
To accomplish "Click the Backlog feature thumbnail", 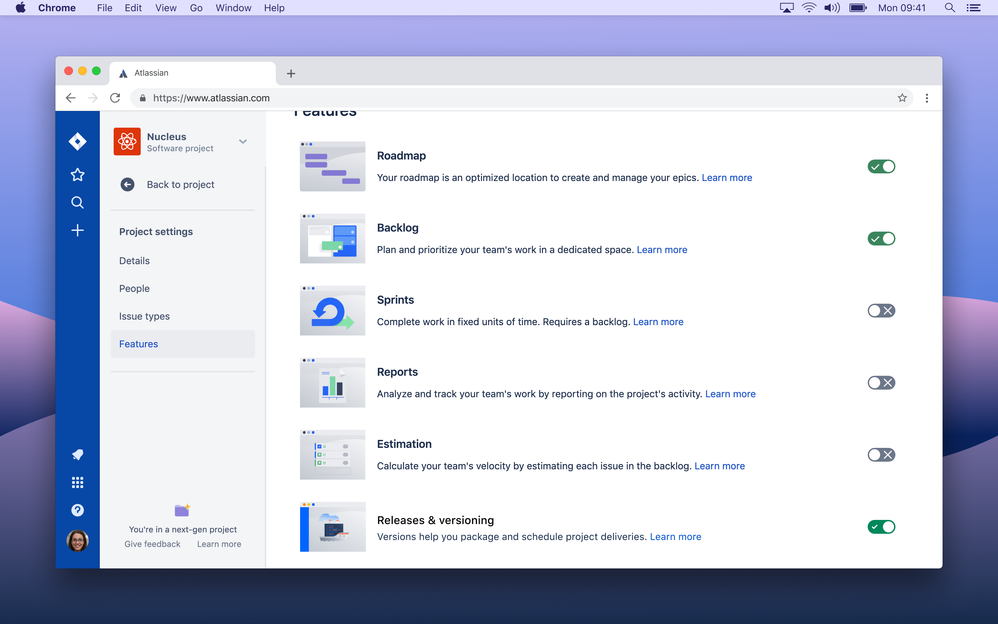I will (332, 238).
